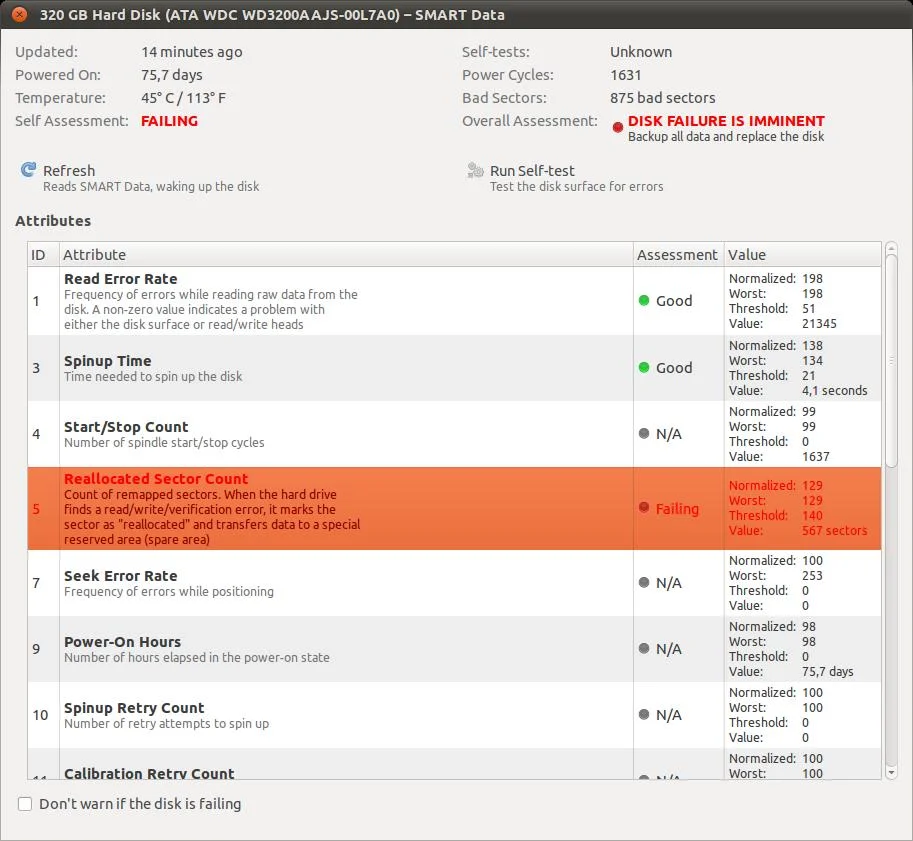Click the FAILING self assessment text
This screenshot has height=841, width=913.
[x=169, y=121]
